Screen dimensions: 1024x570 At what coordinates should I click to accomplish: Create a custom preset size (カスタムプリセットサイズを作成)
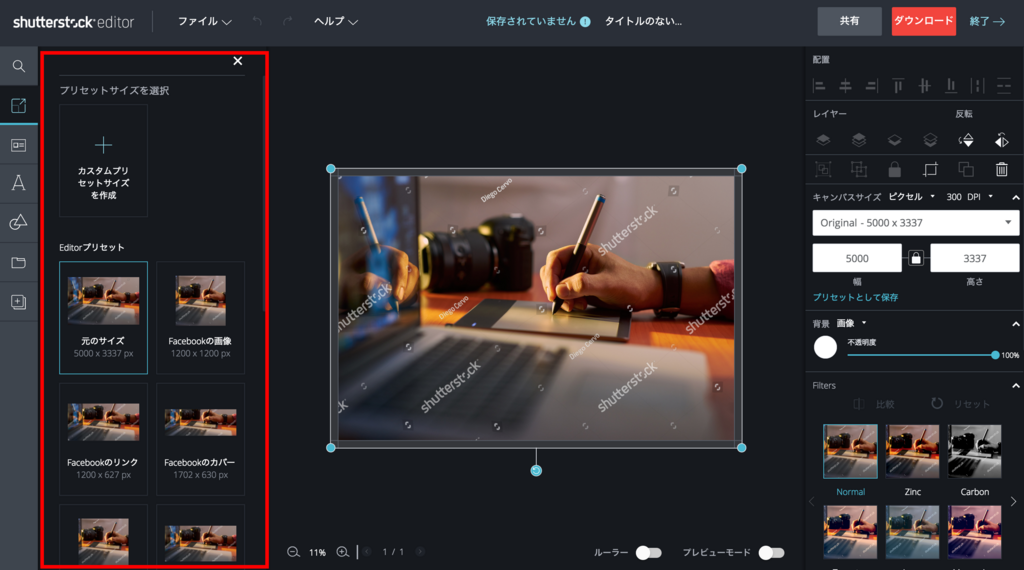[x=103, y=161]
